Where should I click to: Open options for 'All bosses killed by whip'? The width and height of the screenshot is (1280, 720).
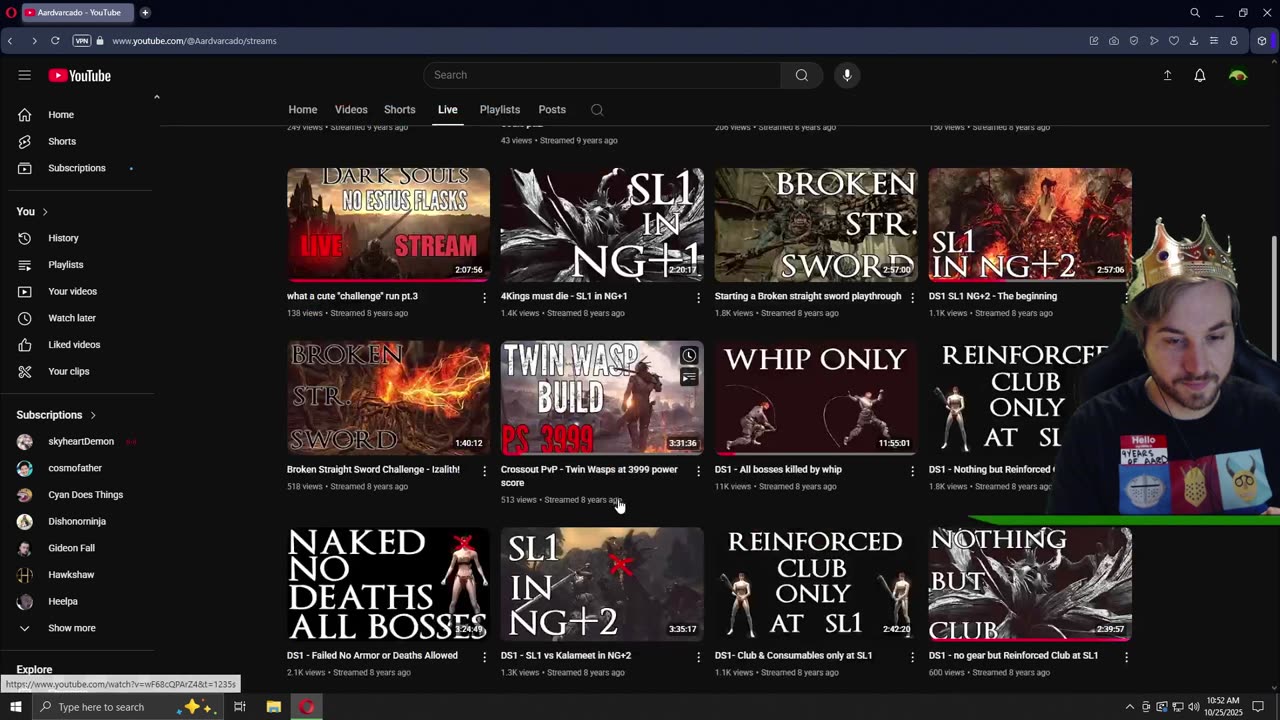[x=912, y=471]
